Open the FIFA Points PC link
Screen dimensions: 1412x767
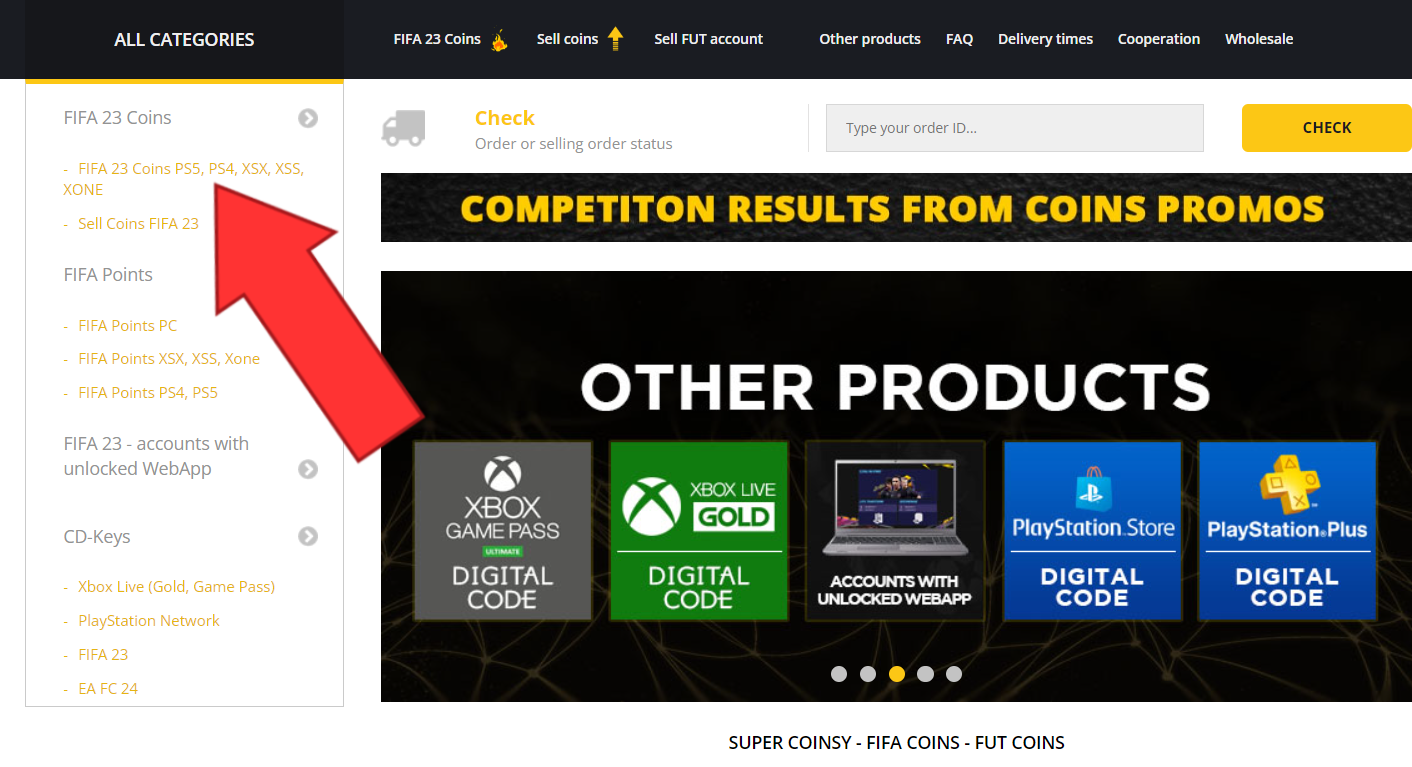[128, 325]
